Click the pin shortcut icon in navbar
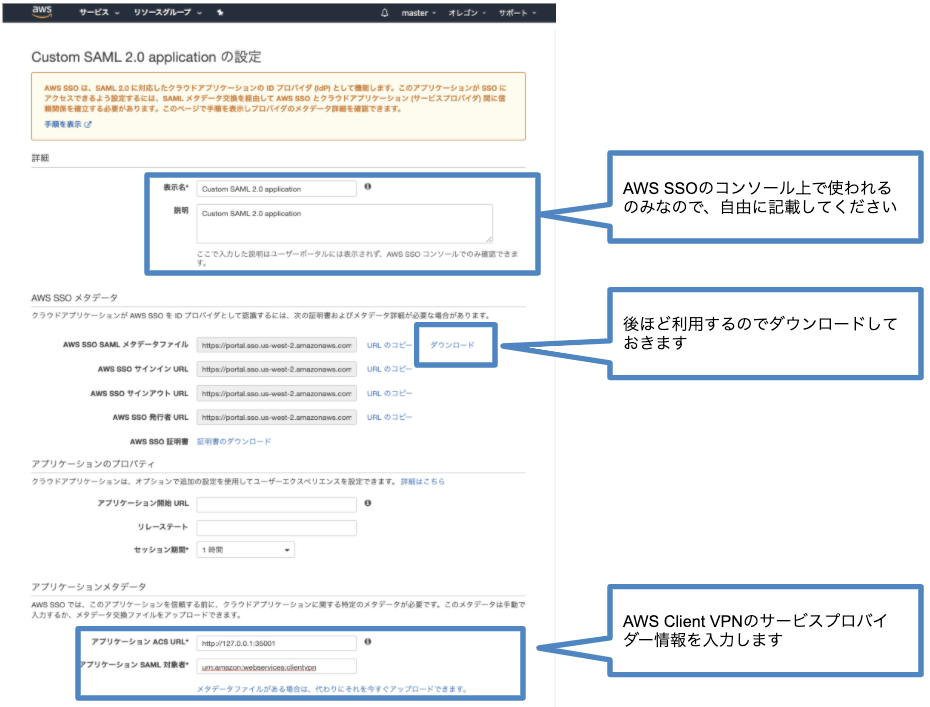 pos(220,12)
